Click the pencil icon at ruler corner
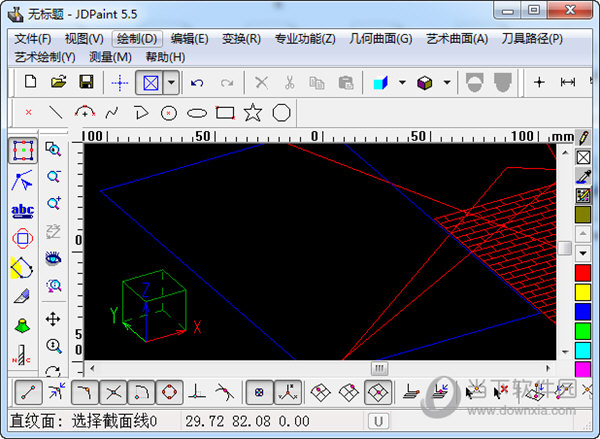The image size is (600, 439). (583, 137)
